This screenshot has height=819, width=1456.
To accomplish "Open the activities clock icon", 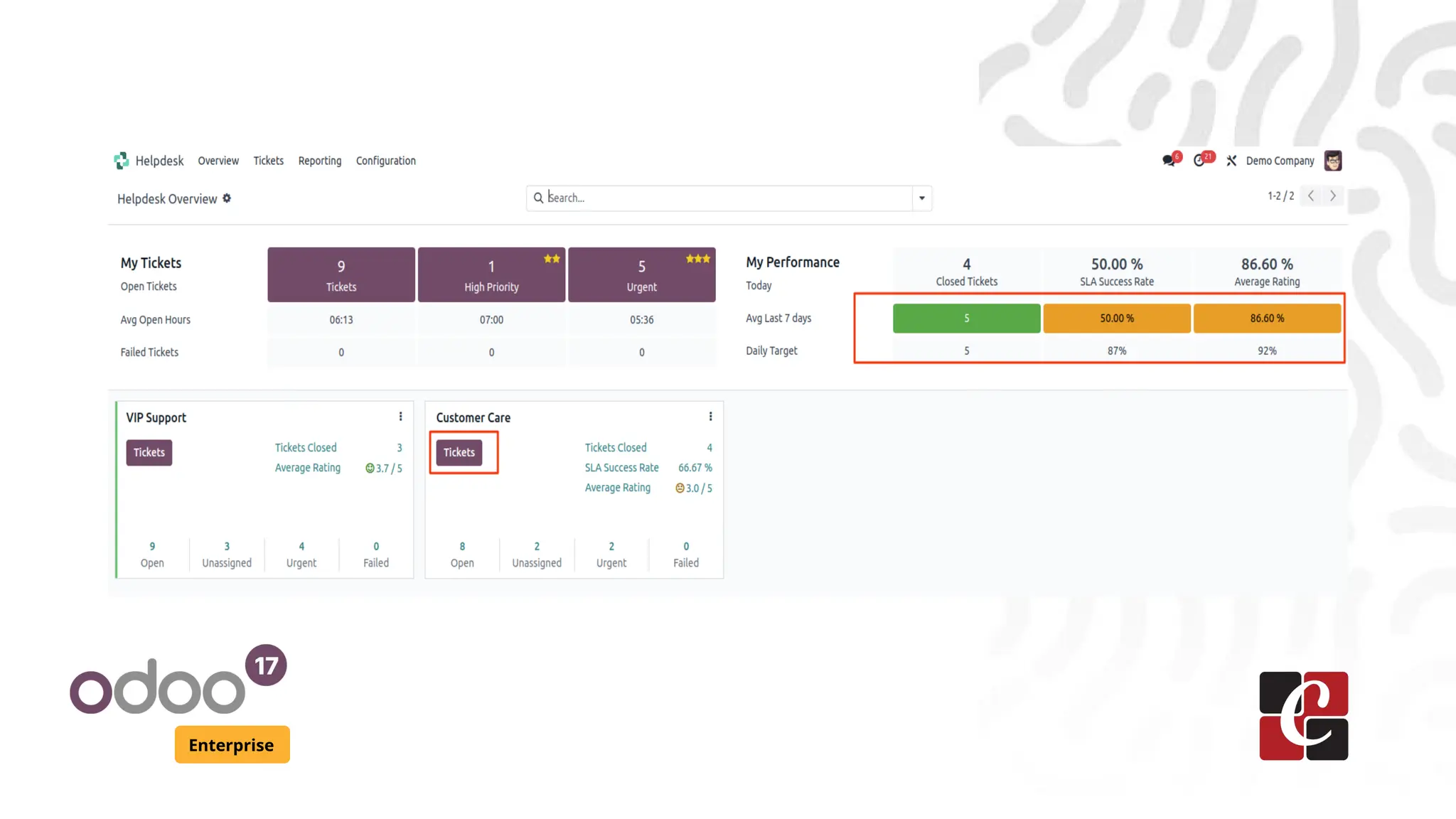I will (x=1199, y=161).
